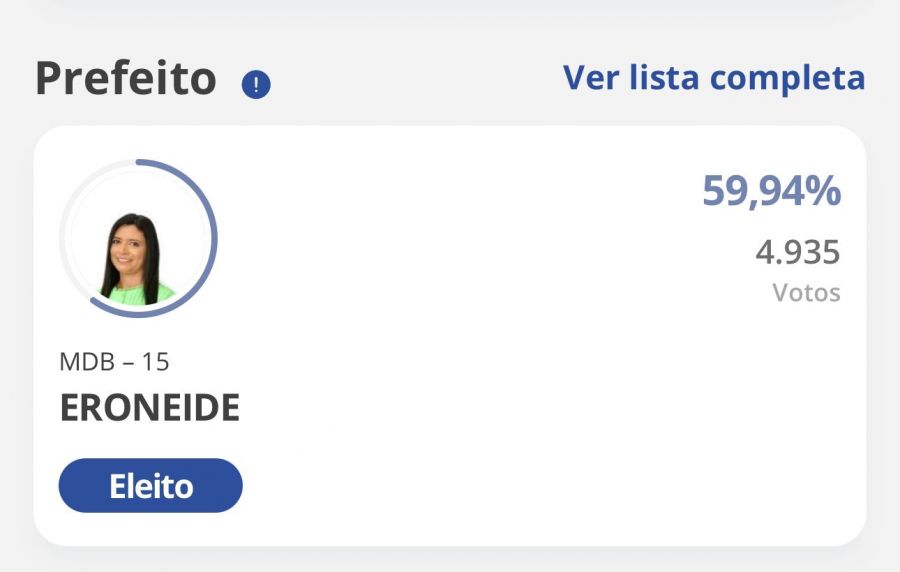Image resolution: width=900 pixels, height=572 pixels.
Task: Click Eroneide's candidate photo
Action: pos(137,258)
